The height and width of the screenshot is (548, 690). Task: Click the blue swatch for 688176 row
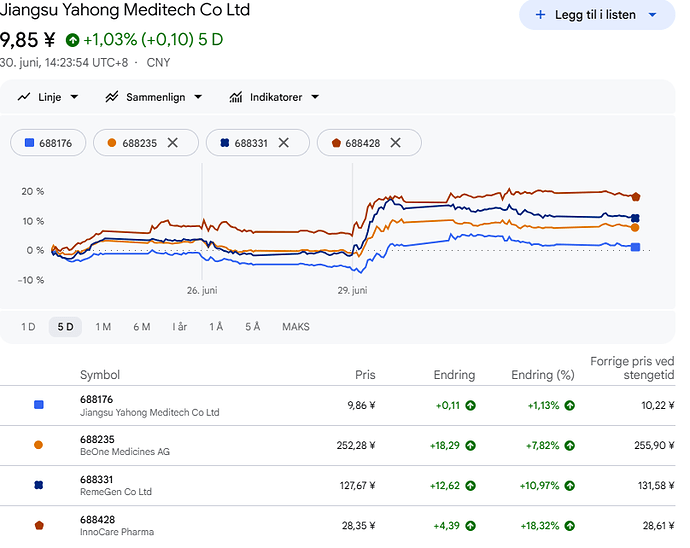(x=39, y=405)
